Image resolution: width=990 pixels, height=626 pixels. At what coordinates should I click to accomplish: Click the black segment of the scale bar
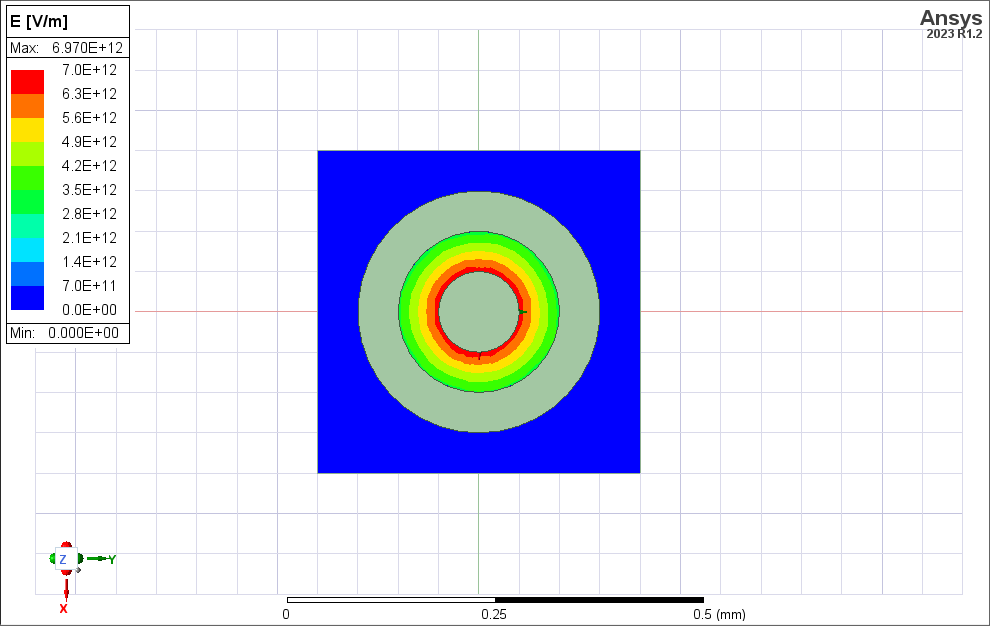(598, 600)
